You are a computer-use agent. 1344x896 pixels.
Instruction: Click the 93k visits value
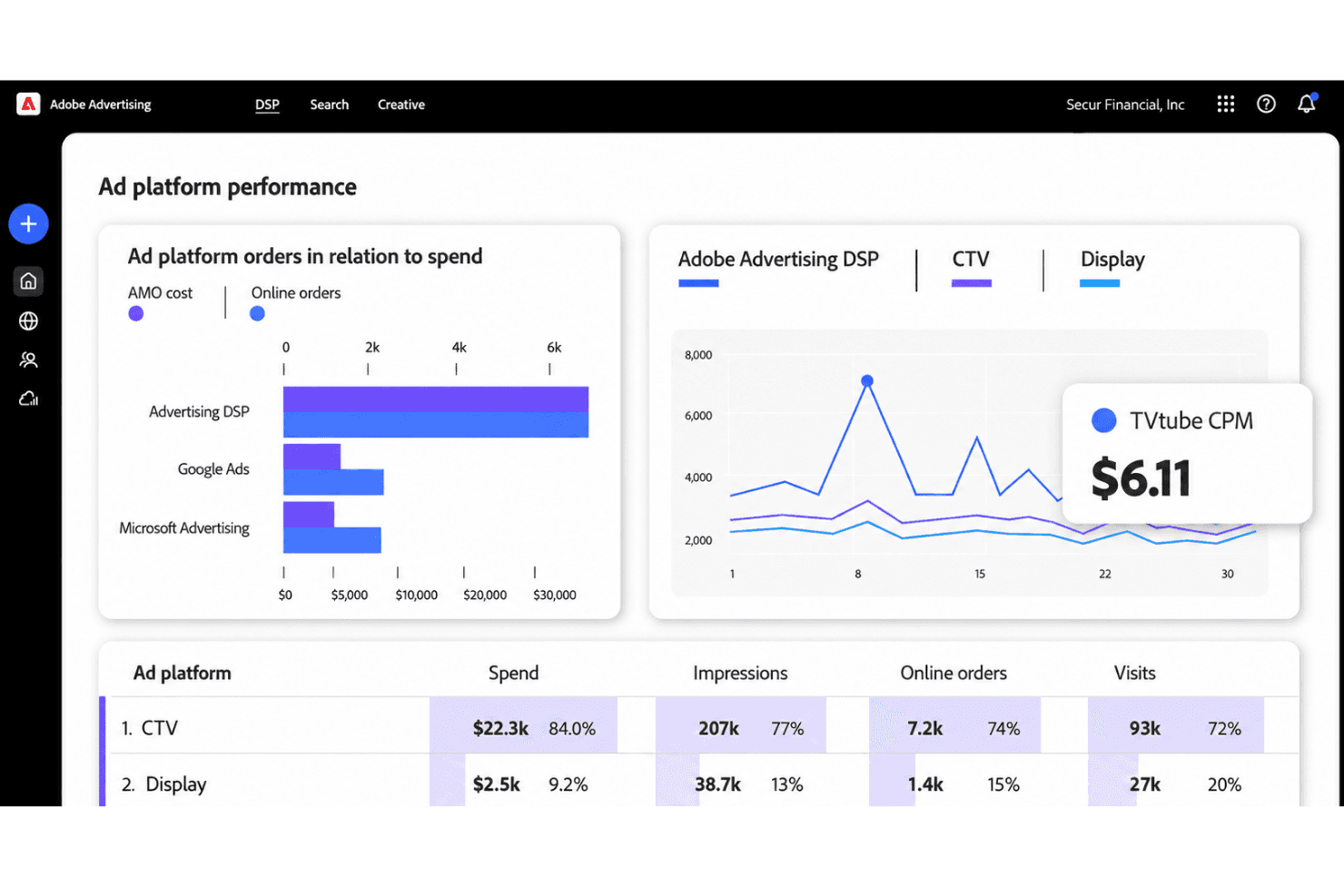[1144, 729]
